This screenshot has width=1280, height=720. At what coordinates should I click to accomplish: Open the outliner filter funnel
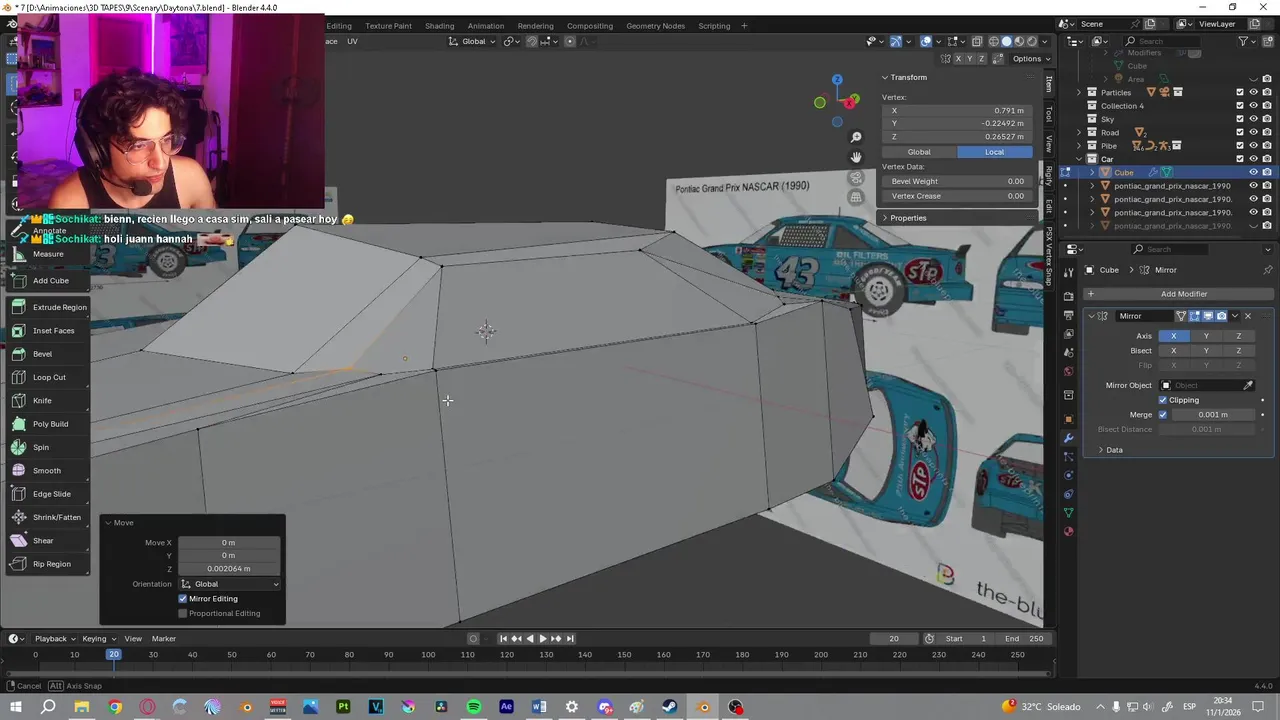point(1243,41)
